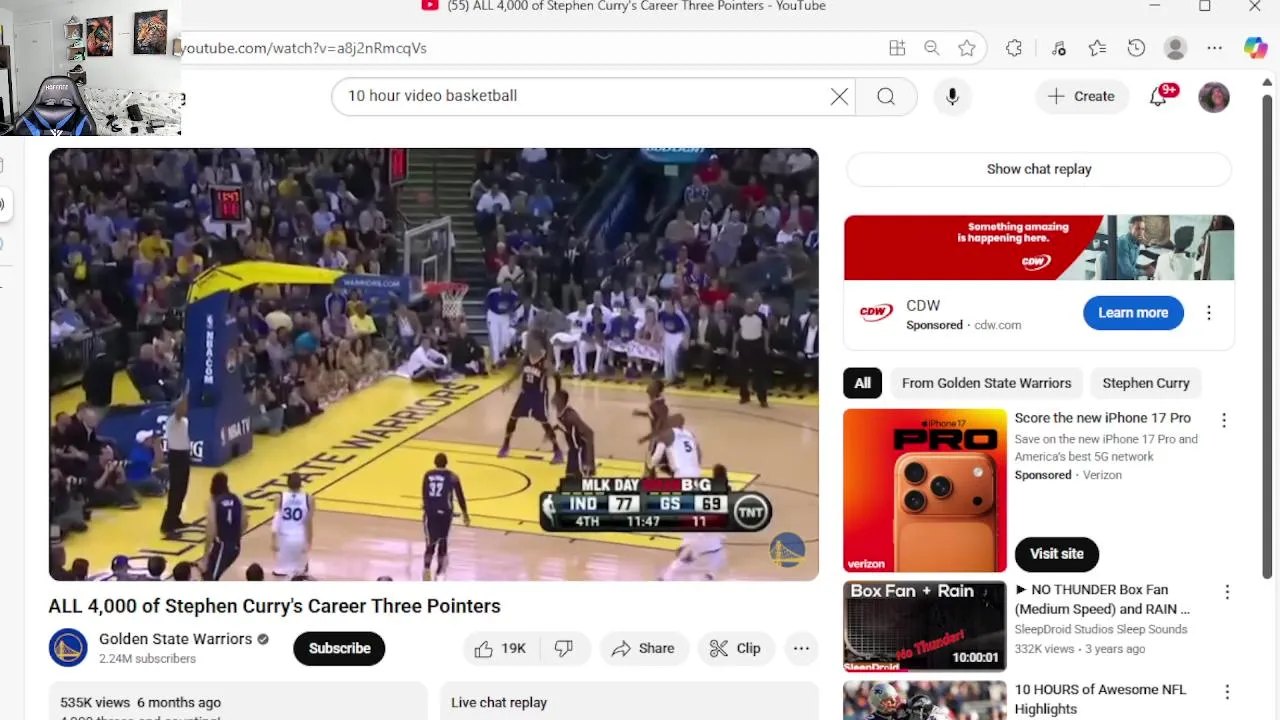Open CDW banner ad image
This screenshot has width=1280, height=720.
click(1039, 248)
